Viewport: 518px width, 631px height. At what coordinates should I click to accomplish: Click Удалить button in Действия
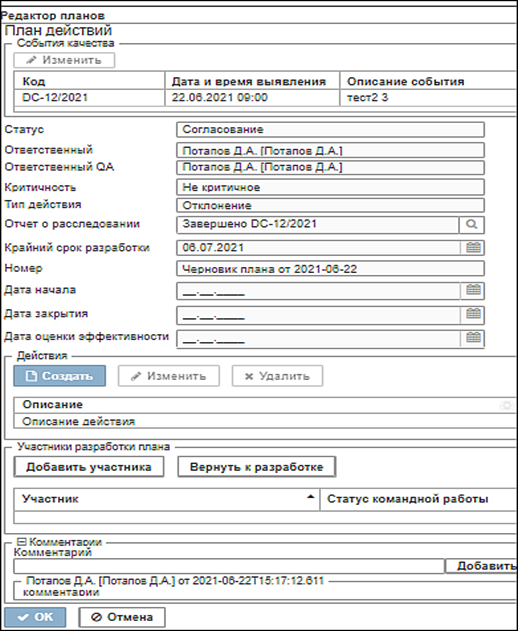277,376
